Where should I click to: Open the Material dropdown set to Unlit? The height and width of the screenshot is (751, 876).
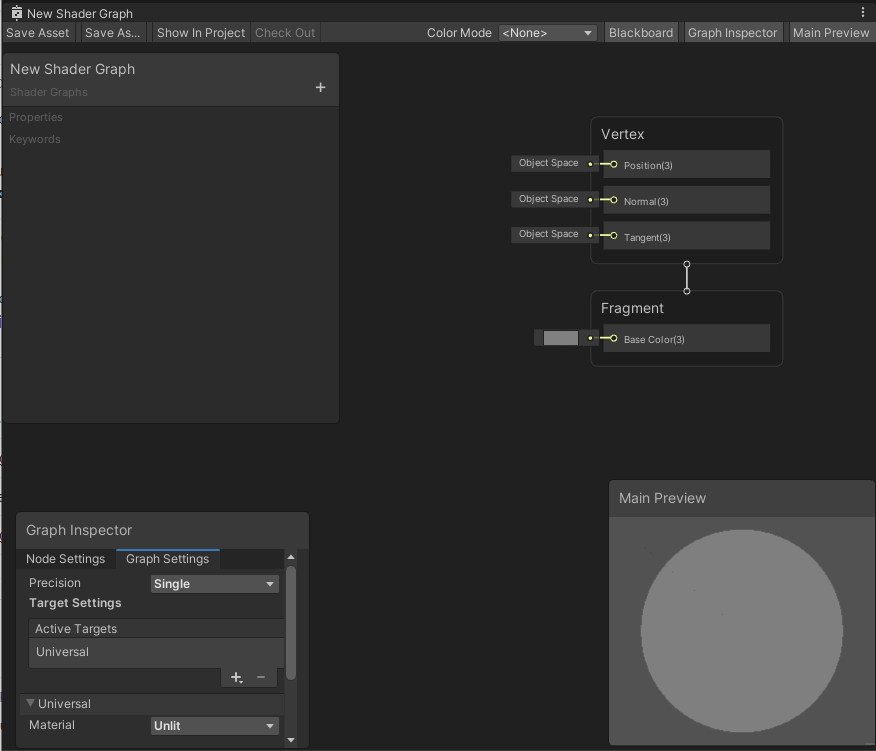pos(215,726)
